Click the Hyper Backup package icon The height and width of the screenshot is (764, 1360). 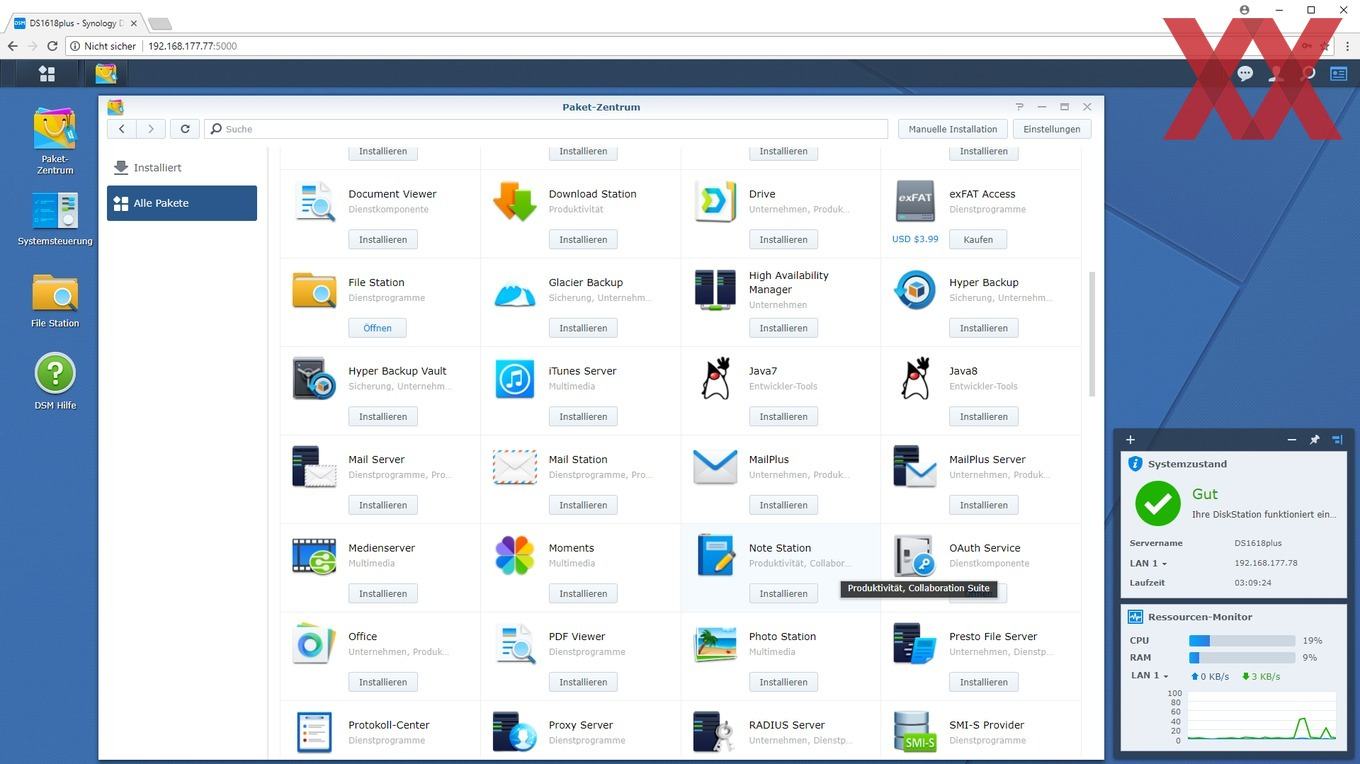pos(915,290)
